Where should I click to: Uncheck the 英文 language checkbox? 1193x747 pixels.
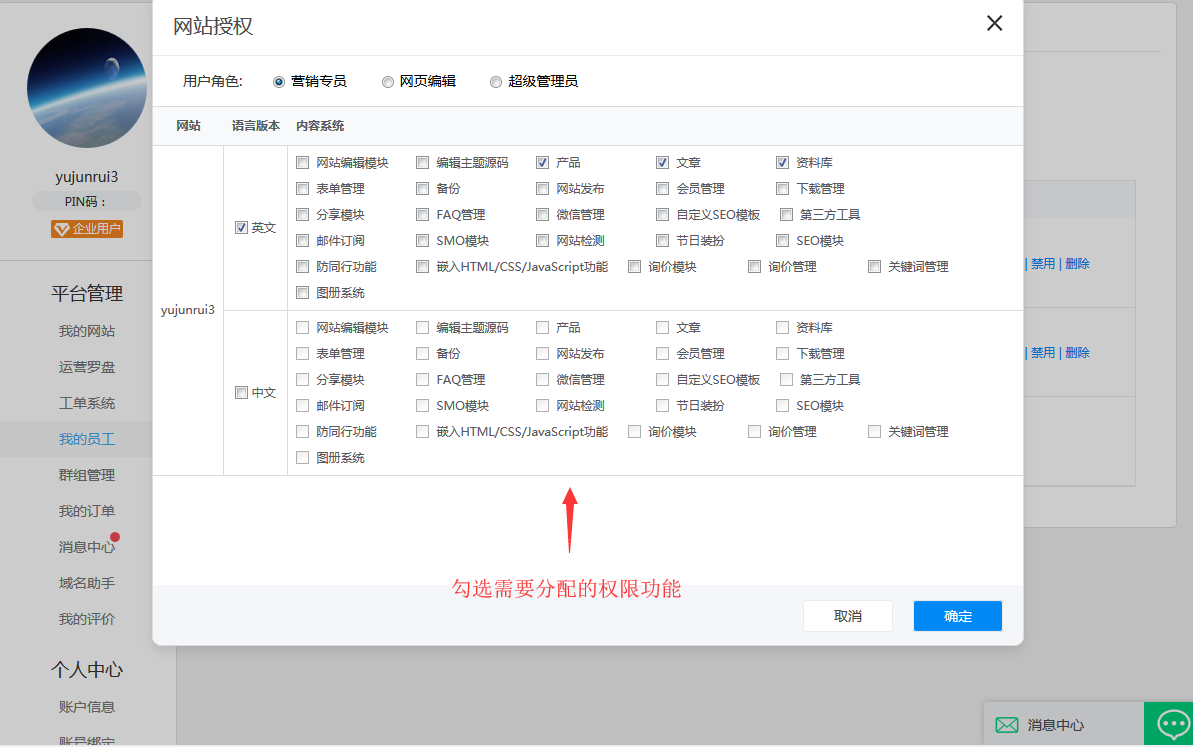click(241, 227)
